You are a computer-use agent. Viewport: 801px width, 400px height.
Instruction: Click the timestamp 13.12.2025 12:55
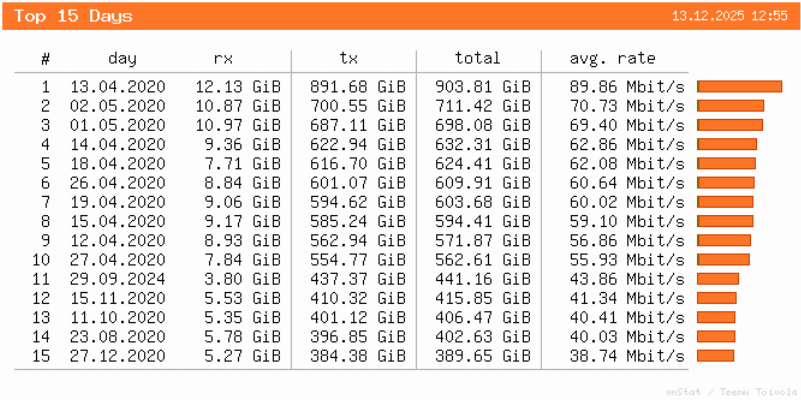pos(730,17)
